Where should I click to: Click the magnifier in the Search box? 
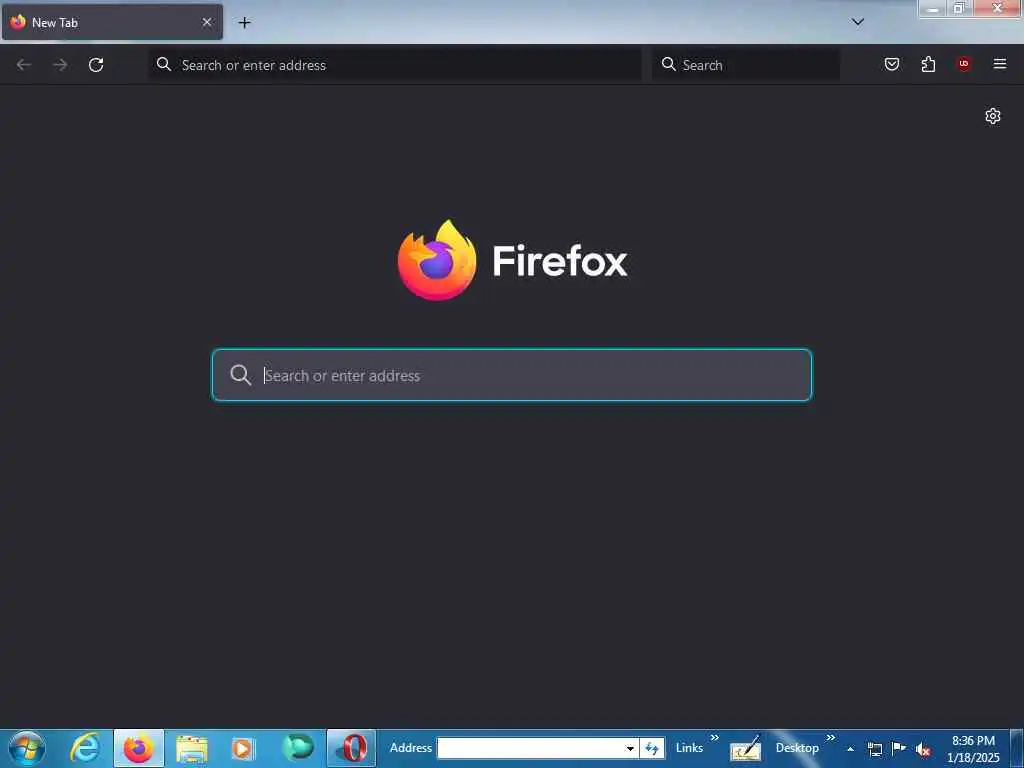click(669, 64)
